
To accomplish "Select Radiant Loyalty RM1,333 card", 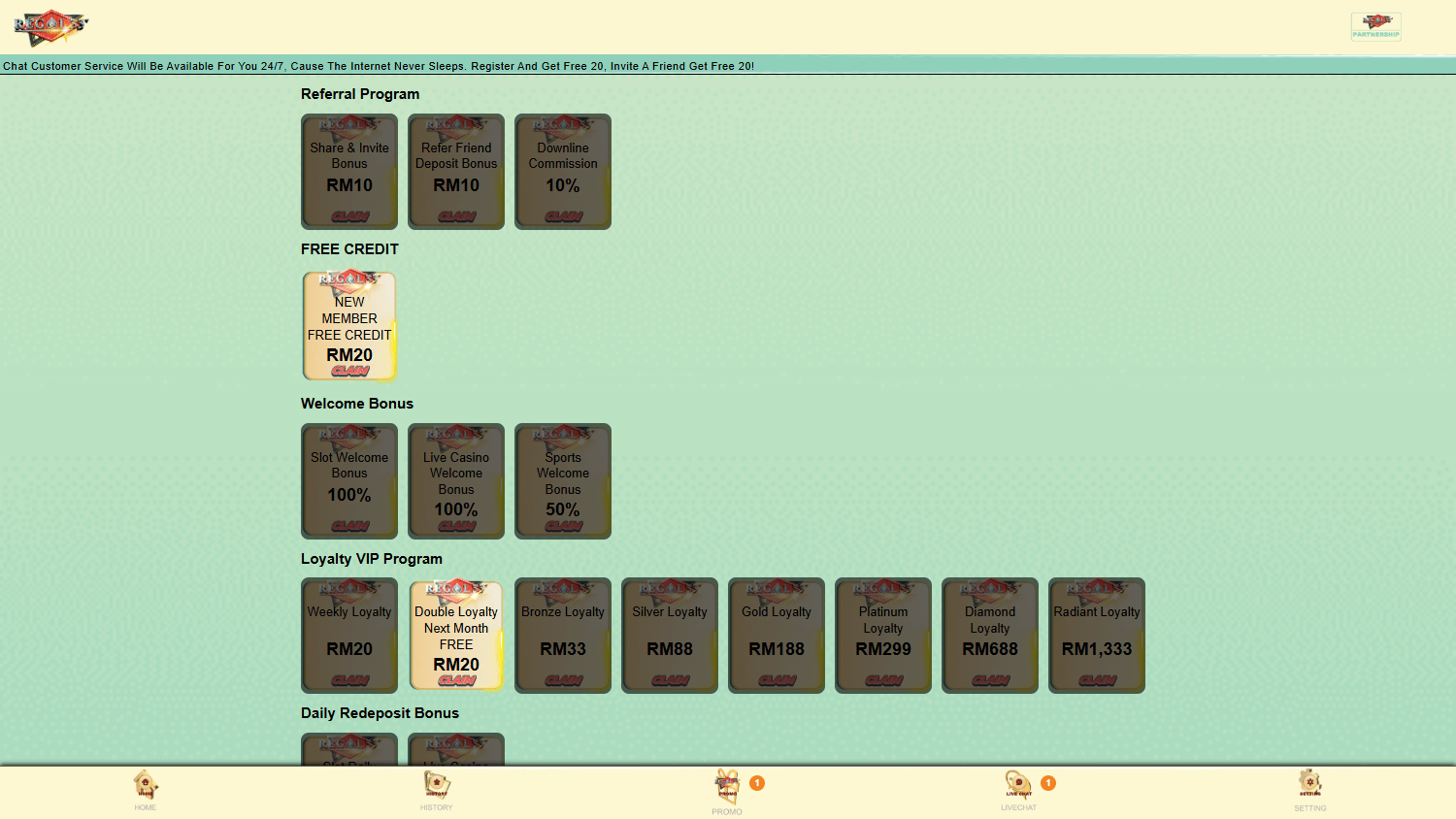I will pyautogui.click(x=1097, y=636).
